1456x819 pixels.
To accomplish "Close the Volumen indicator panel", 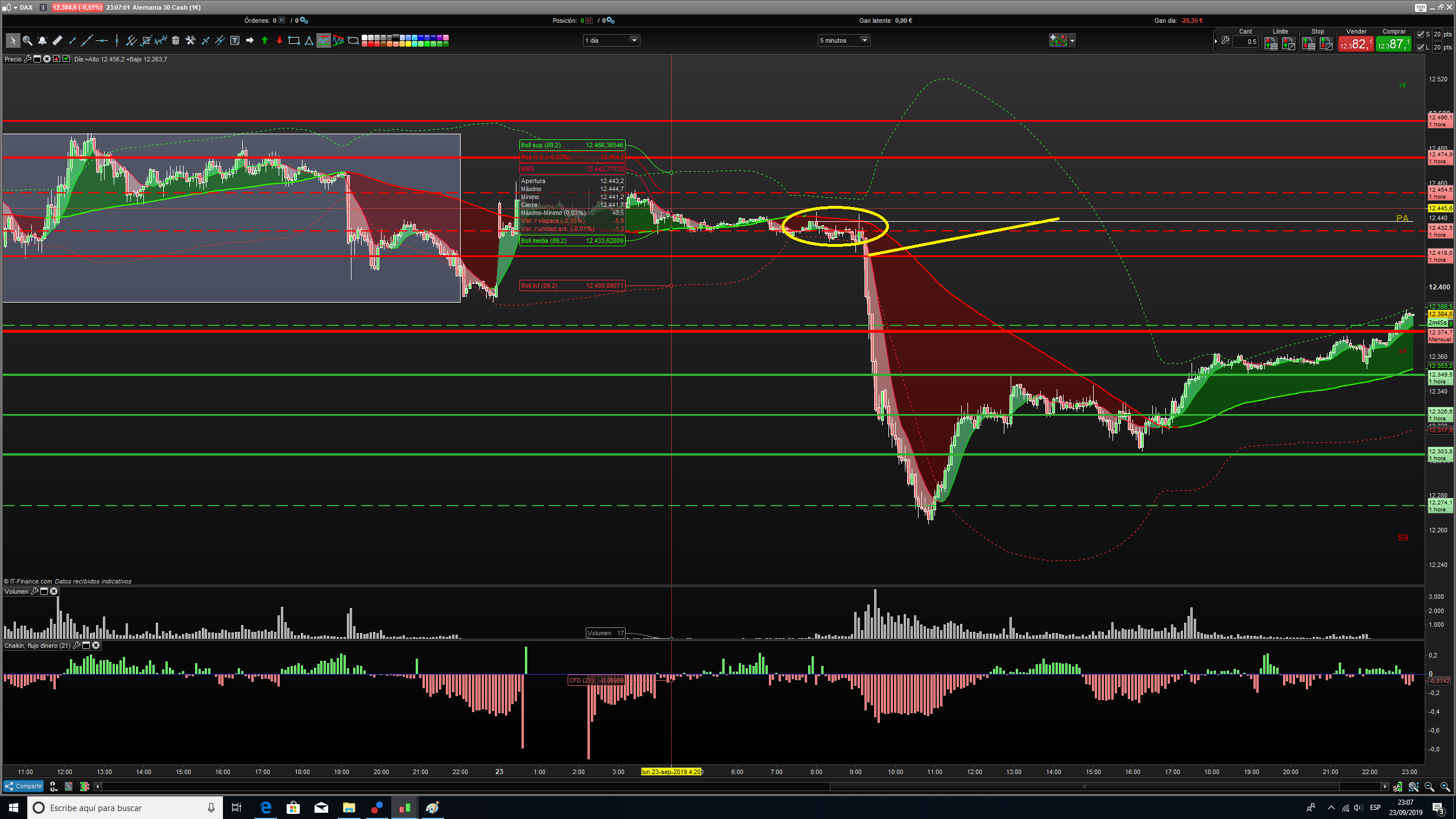I will pos(54,591).
